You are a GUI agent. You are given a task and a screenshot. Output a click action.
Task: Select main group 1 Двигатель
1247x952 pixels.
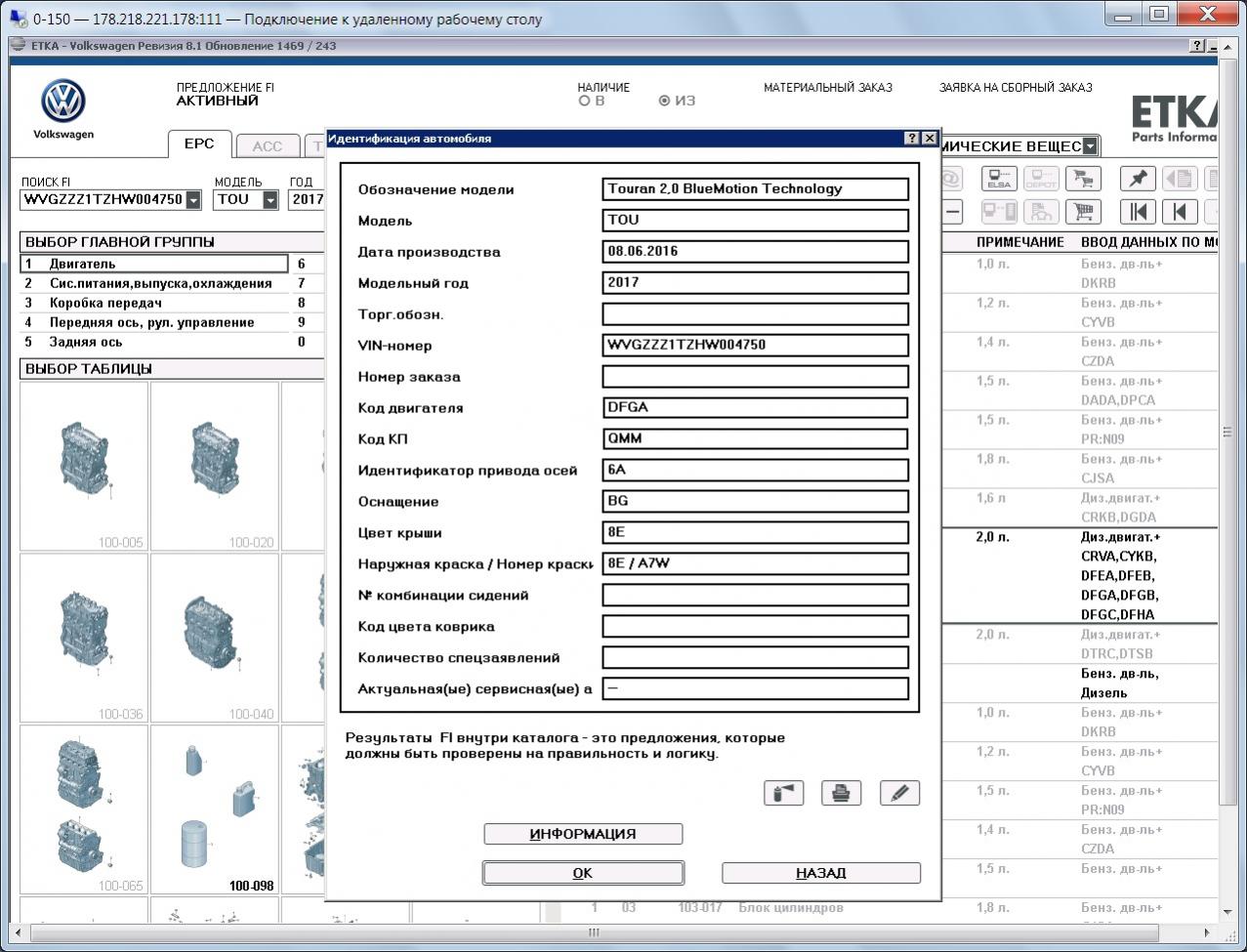[154, 264]
